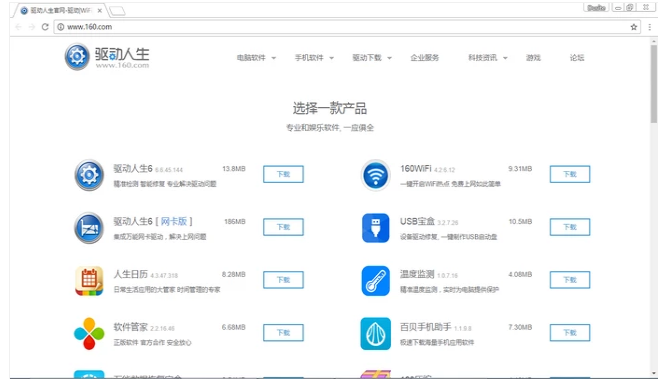Click the USB宝盒 product title
Image resolution: width=658 pixels, height=379 pixels.
coord(417,221)
